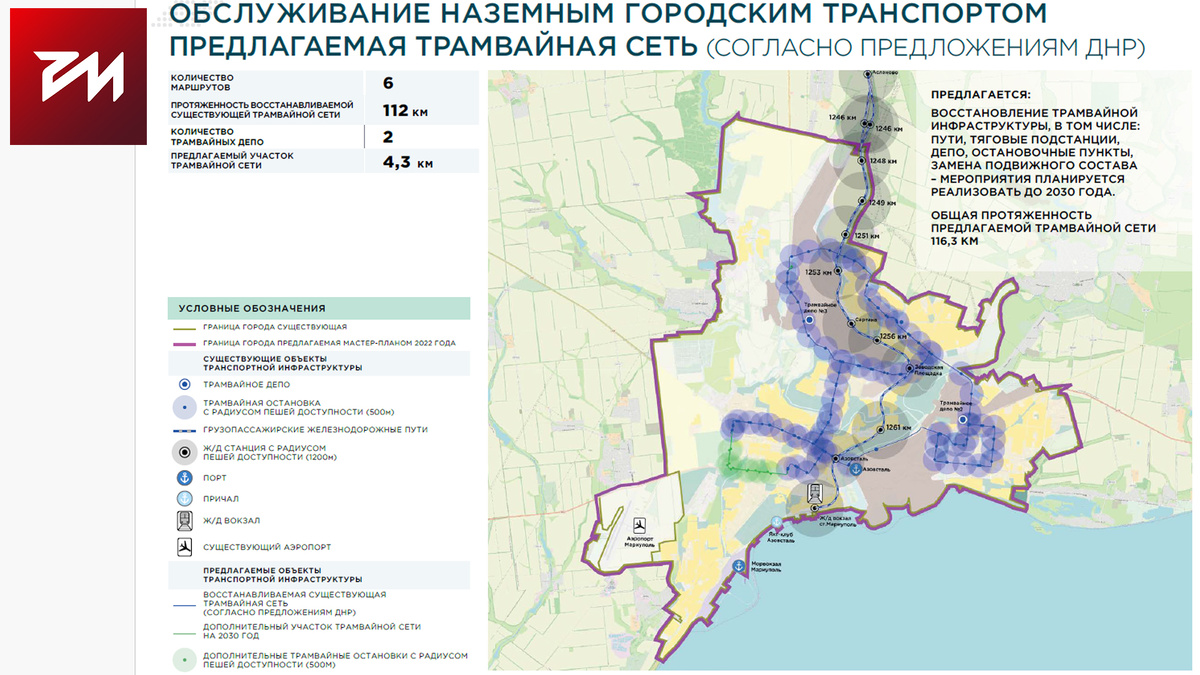
Task: Click the Морвокзал Мариуполь anchor icon
Action: click(x=739, y=567)
